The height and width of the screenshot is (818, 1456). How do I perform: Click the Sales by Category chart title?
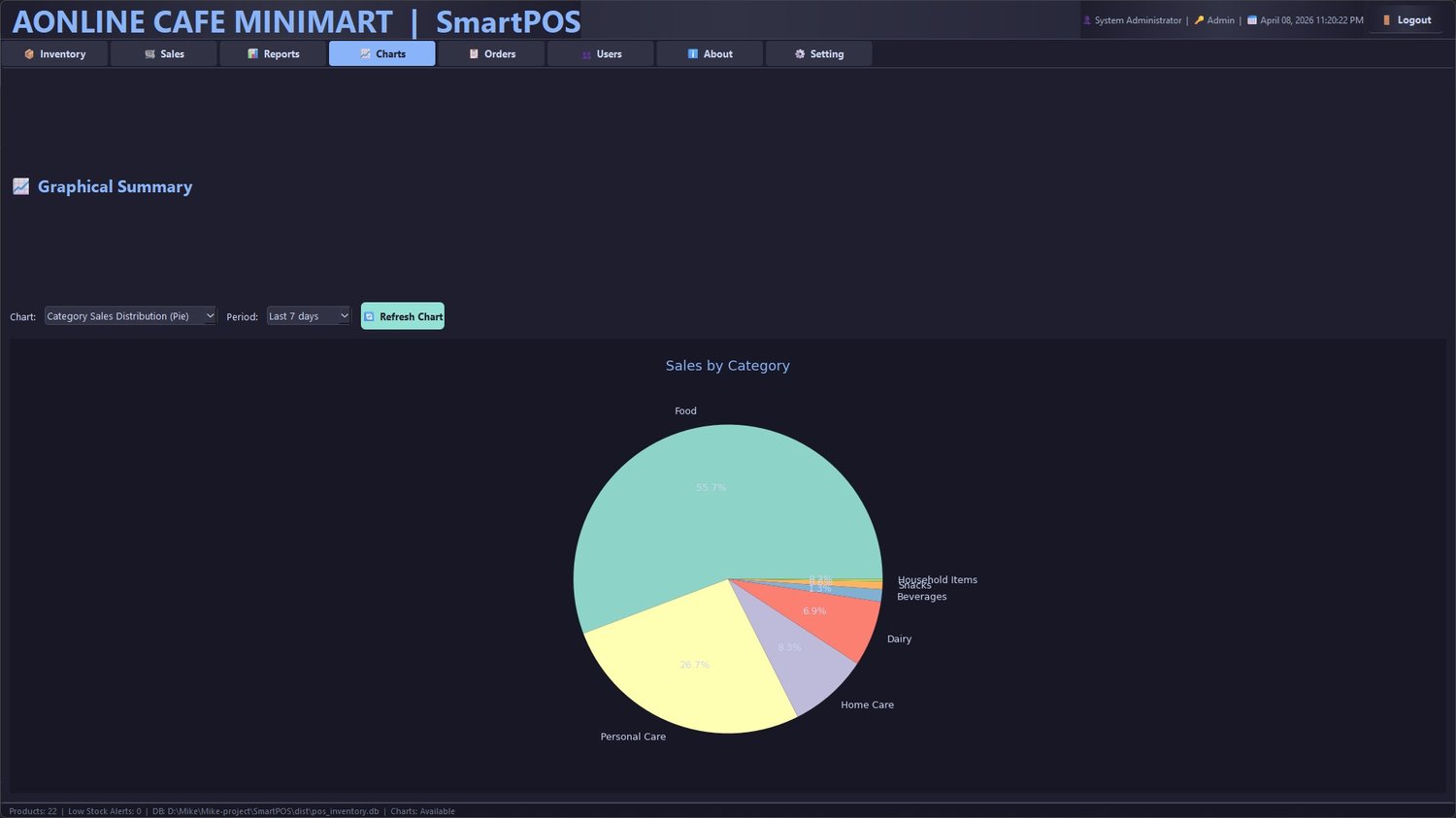pos(728,366)
